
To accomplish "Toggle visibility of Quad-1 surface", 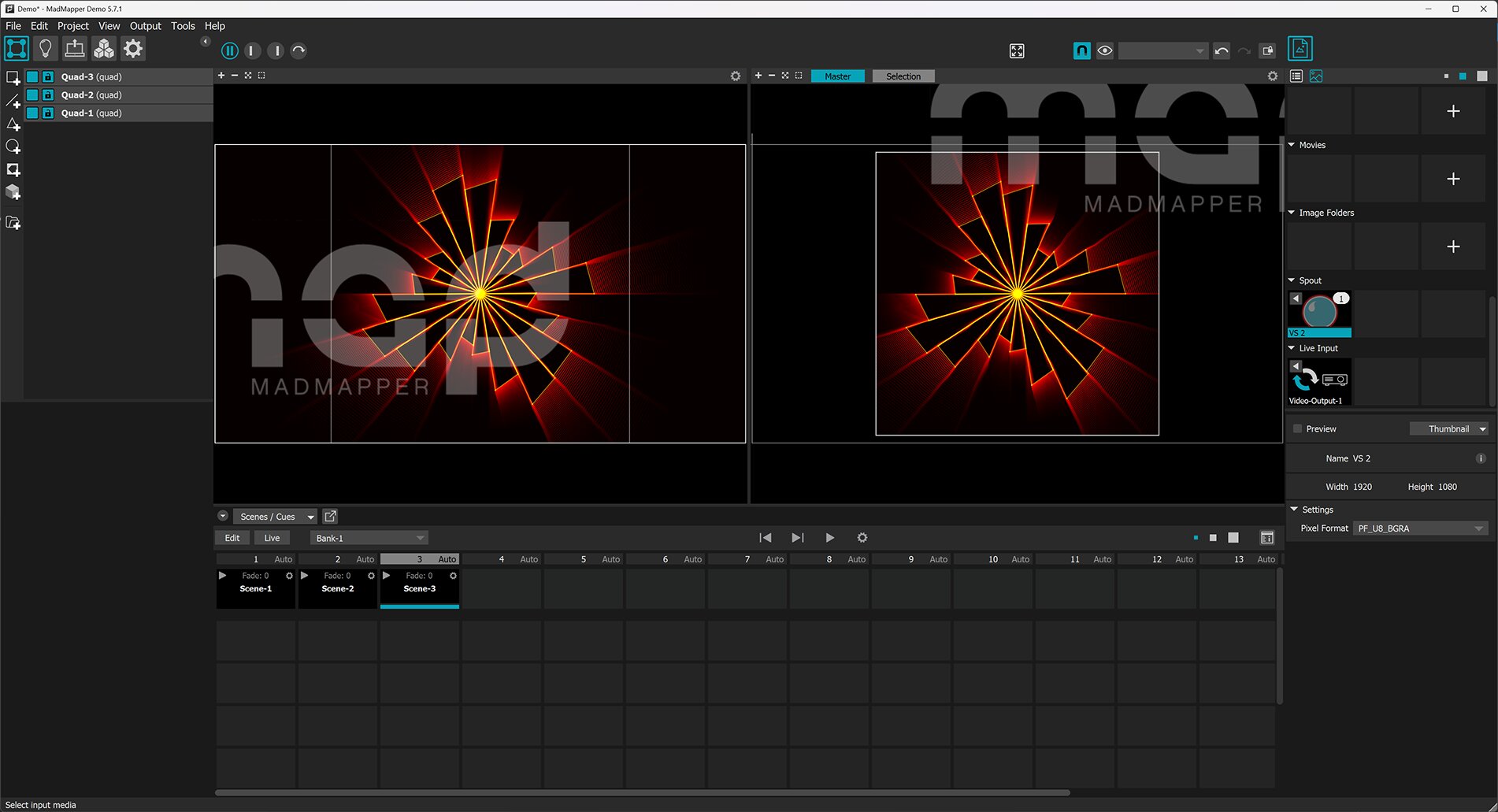I will 32,113.
